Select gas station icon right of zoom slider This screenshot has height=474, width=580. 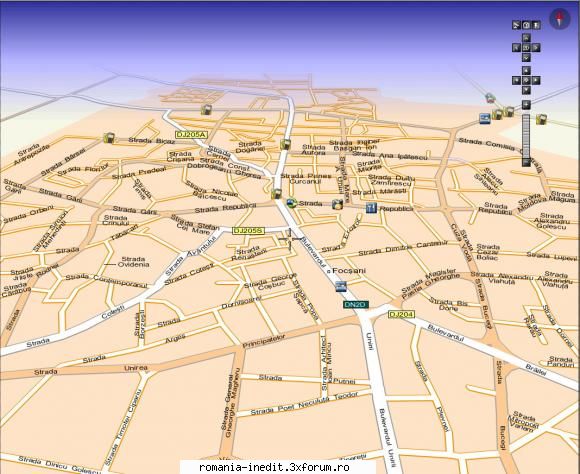tap(541, 119)
